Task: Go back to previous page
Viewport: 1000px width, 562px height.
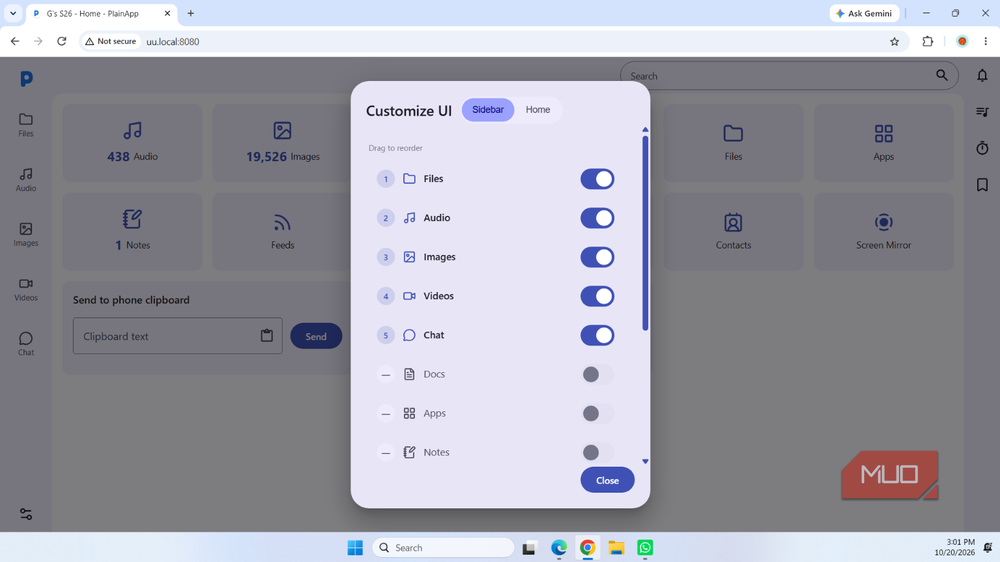Action: coord(15,41)
